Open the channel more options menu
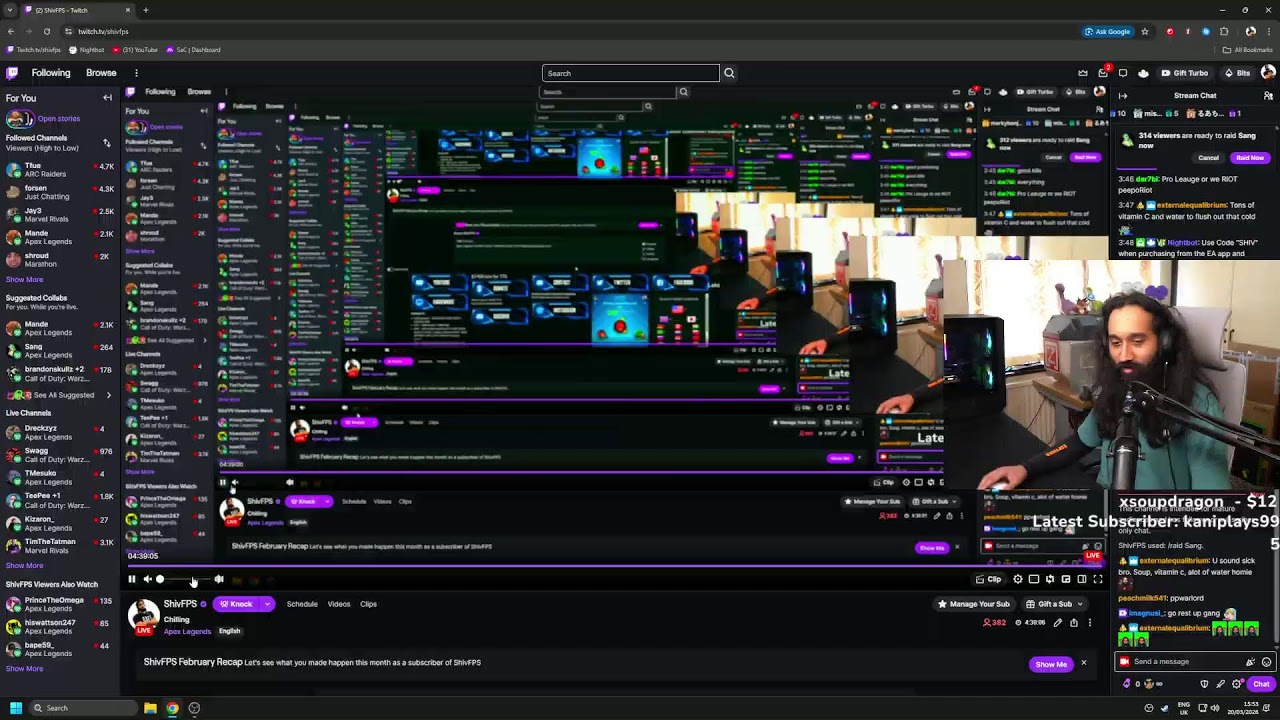 tap(1090, 623)
